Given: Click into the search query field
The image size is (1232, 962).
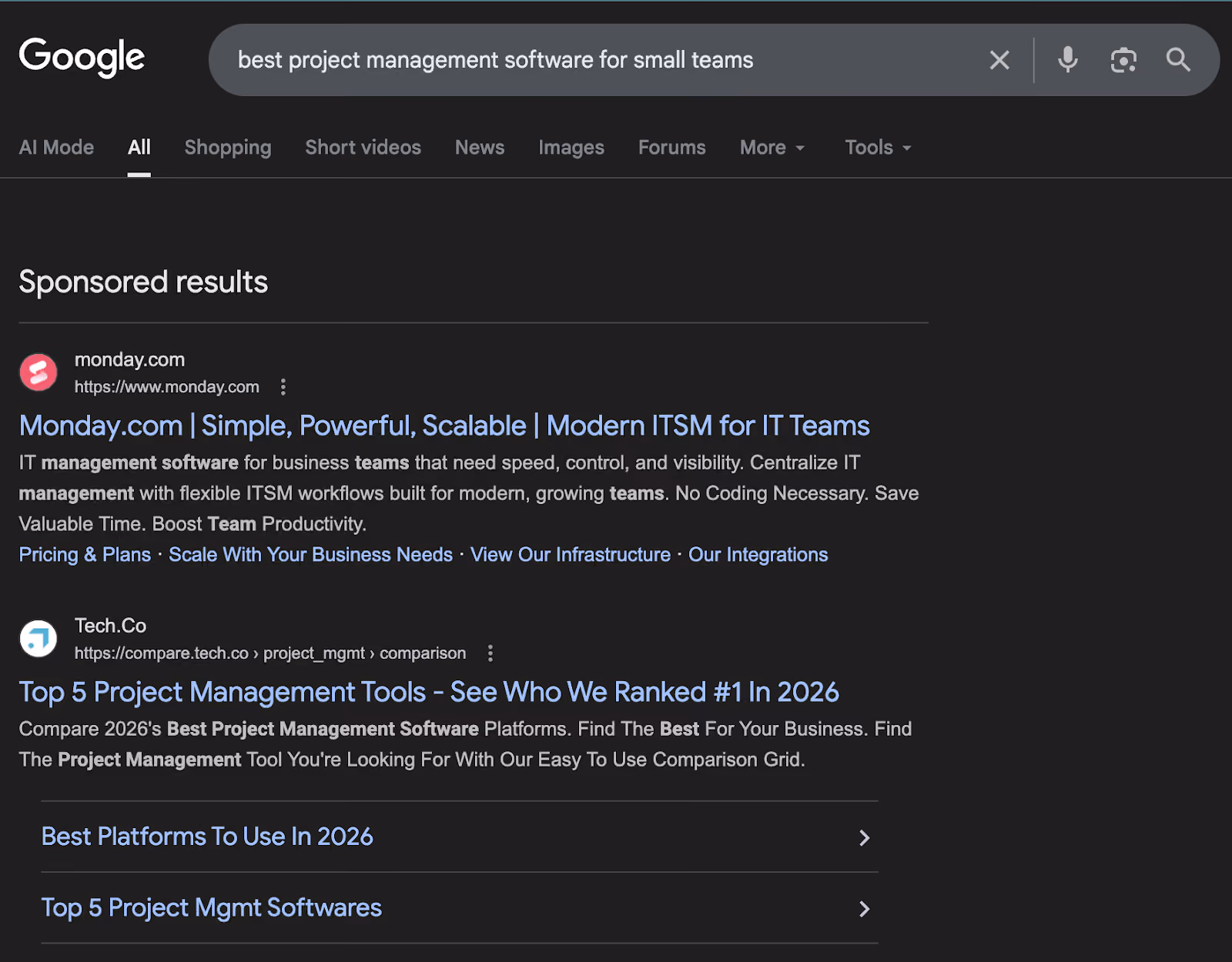Looking at the screenshot, I should tap(601, 60).
